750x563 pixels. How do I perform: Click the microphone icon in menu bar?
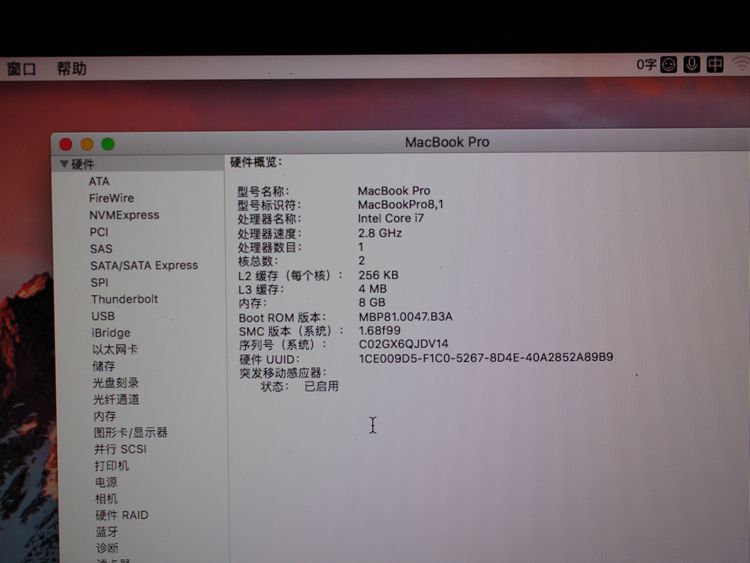point(692,64)
